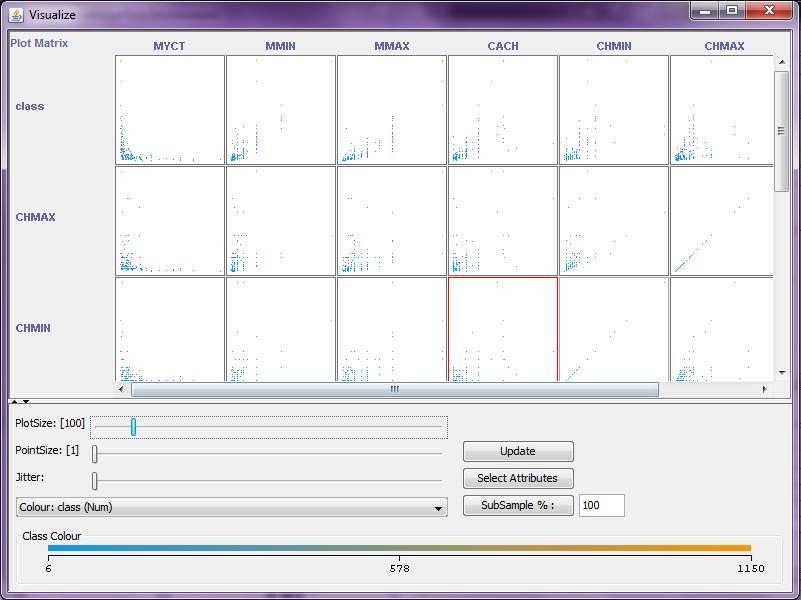The image size is (801, 600).
Task: Open the CHMAX vs CHMAX diagonal plot
Action: coord(722,221)
